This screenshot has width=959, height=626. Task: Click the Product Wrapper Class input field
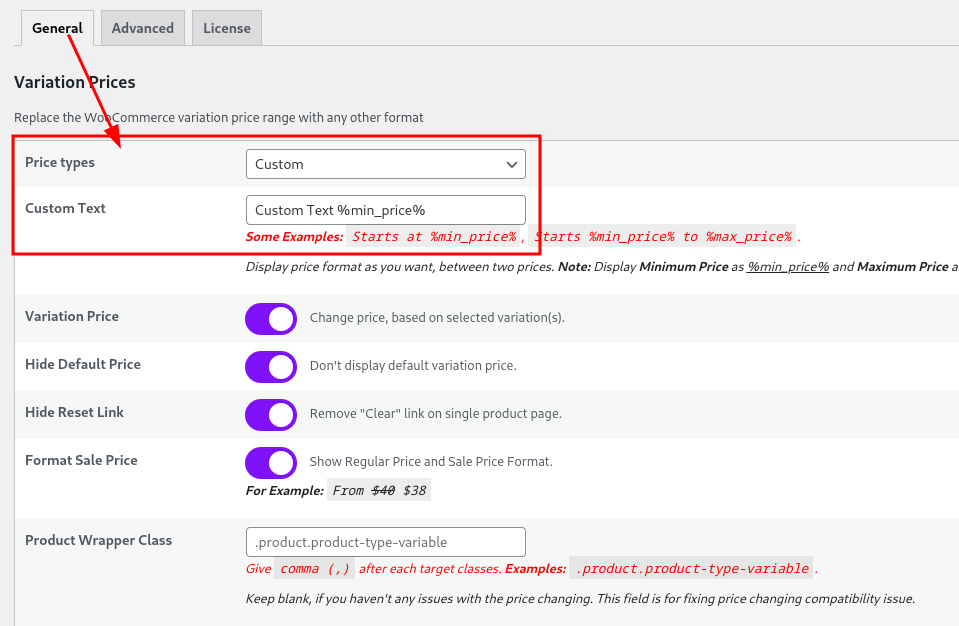point(386,542)
